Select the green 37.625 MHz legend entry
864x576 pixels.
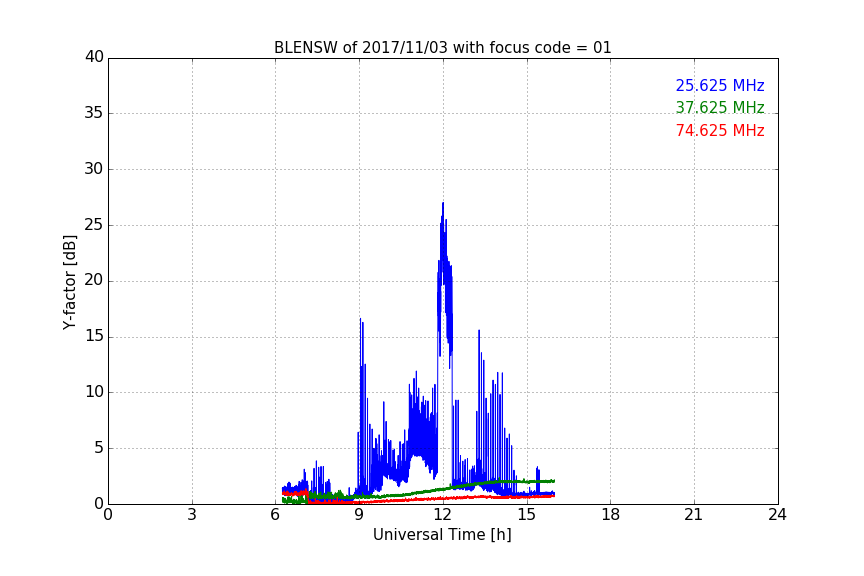tap(719, 108)
